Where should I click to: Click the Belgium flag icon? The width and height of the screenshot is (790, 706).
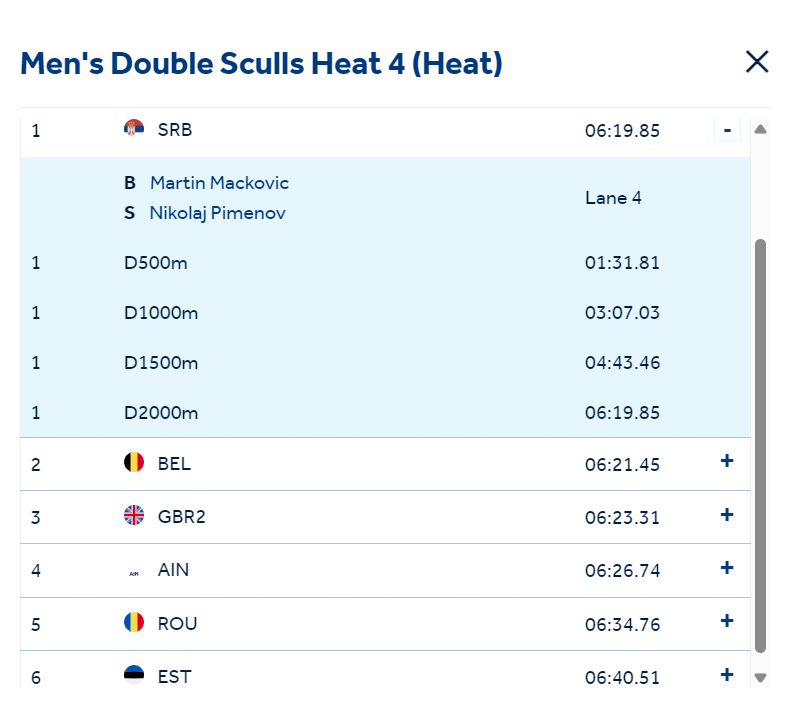click(134, 462)
